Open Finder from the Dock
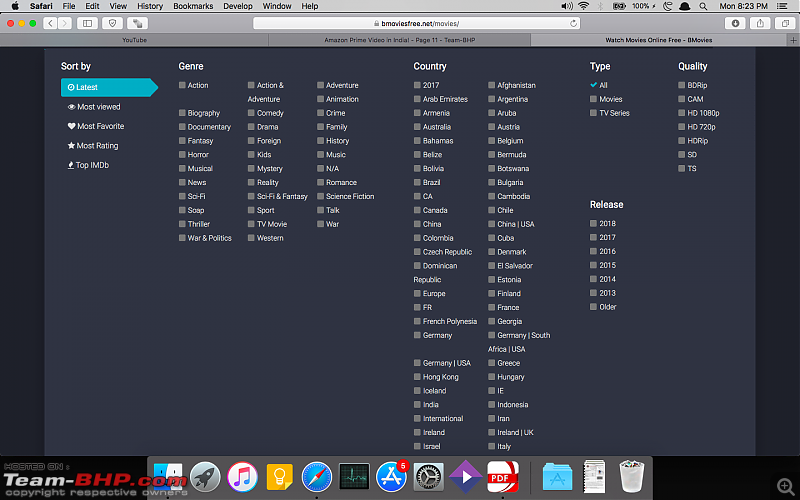 pyautogui.click(x=168, y=477)
